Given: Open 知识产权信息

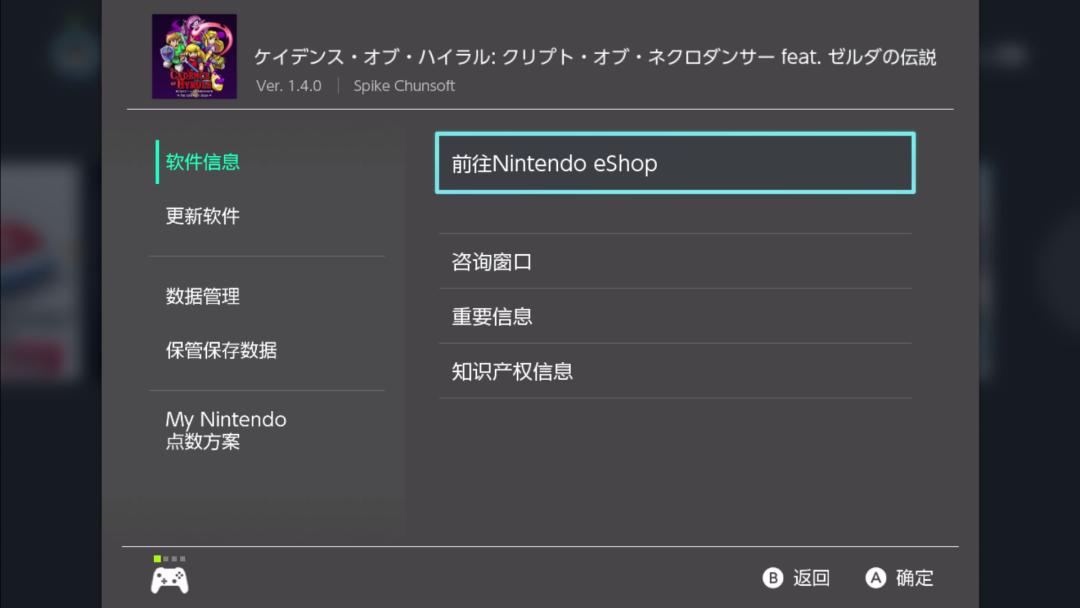Looking at the screenshot, I should tap(512, 371).
